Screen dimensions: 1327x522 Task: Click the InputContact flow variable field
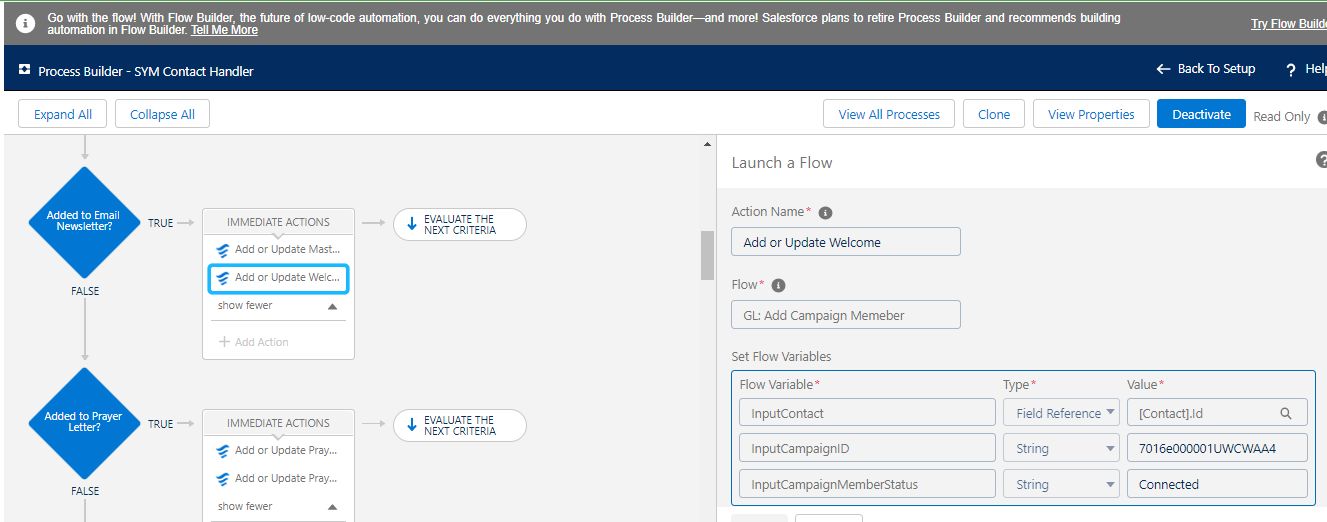pyautogui.click(x=867, y=413)
